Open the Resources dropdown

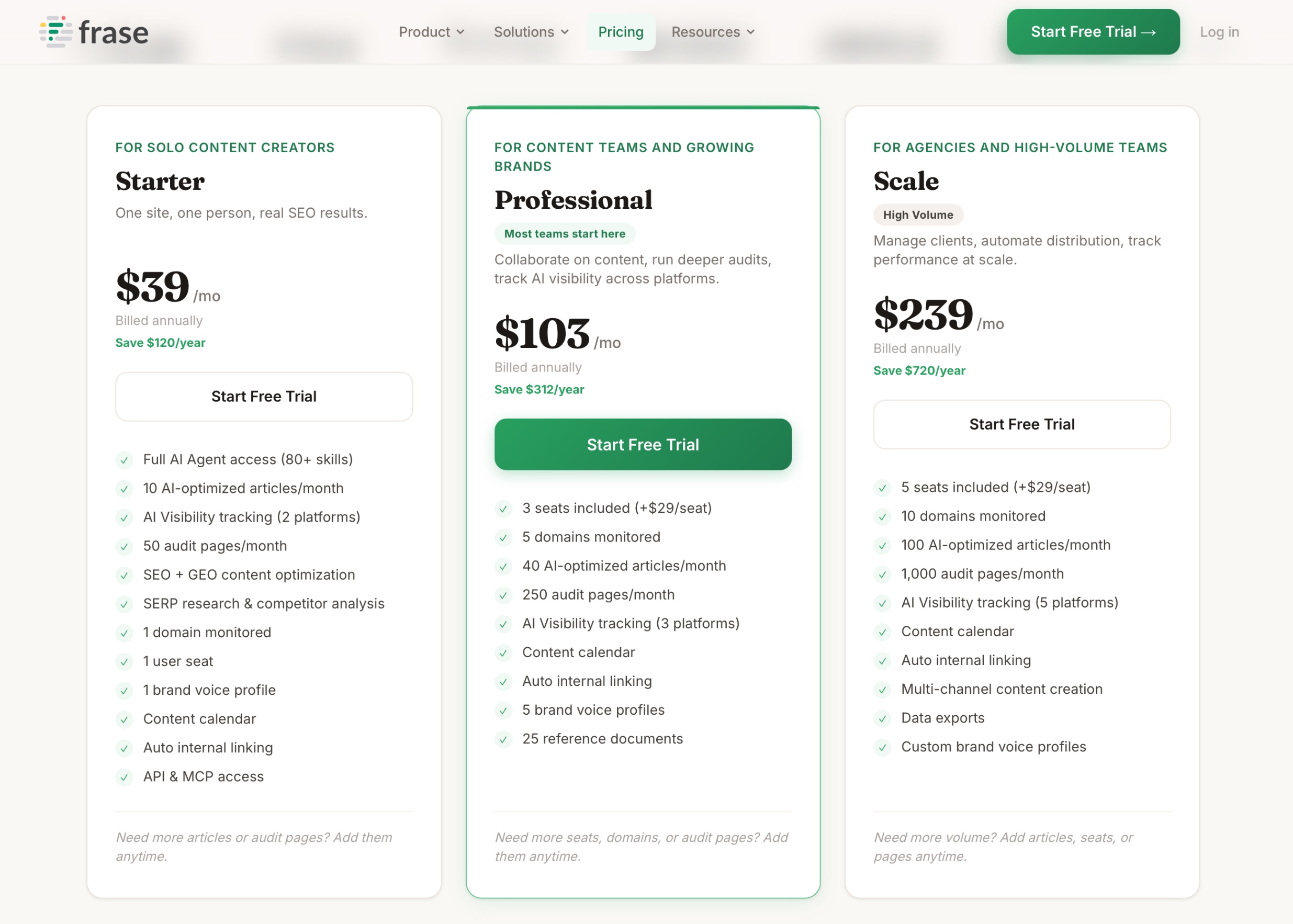(712, 32)
